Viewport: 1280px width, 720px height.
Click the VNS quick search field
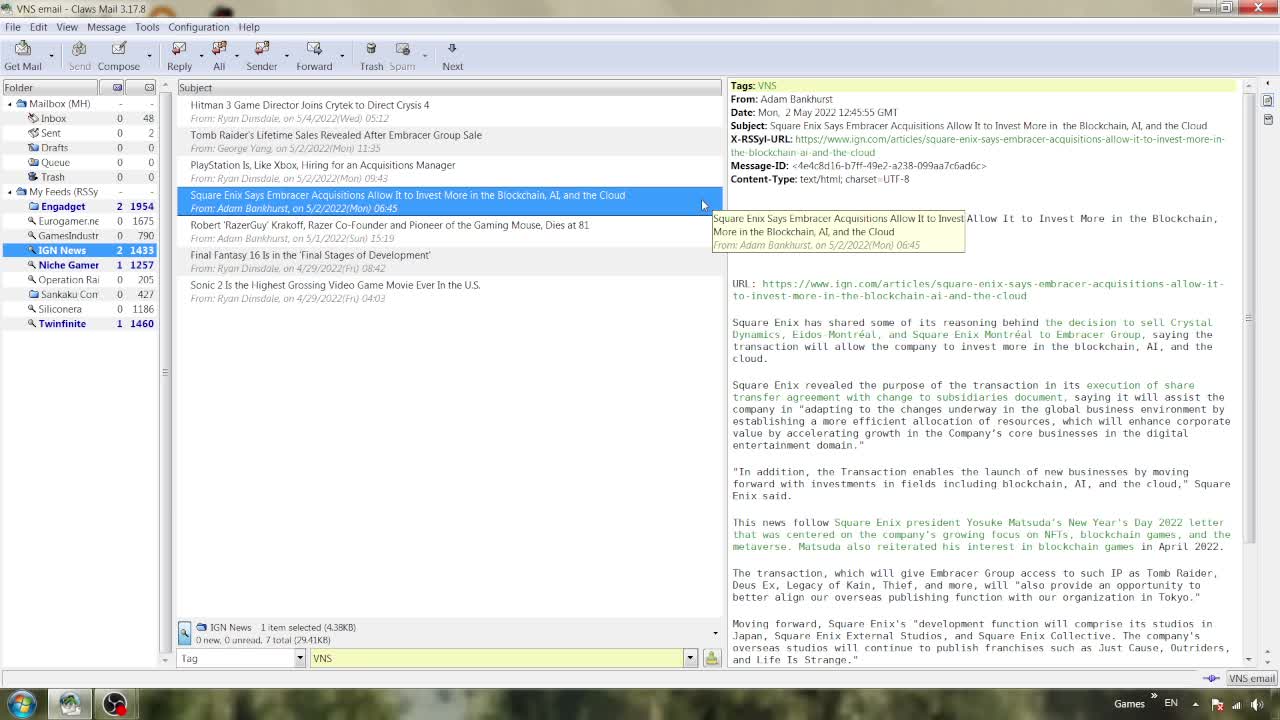[496, 658]
